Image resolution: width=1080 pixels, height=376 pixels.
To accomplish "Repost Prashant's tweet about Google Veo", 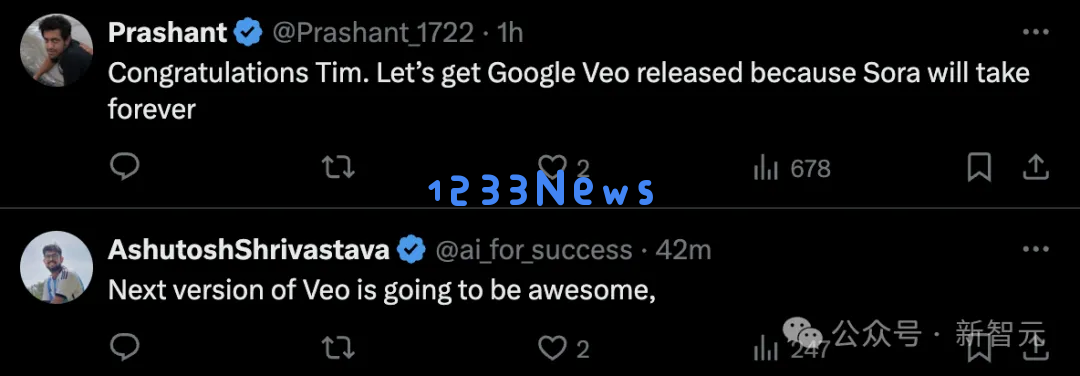I will coord(338,167).
